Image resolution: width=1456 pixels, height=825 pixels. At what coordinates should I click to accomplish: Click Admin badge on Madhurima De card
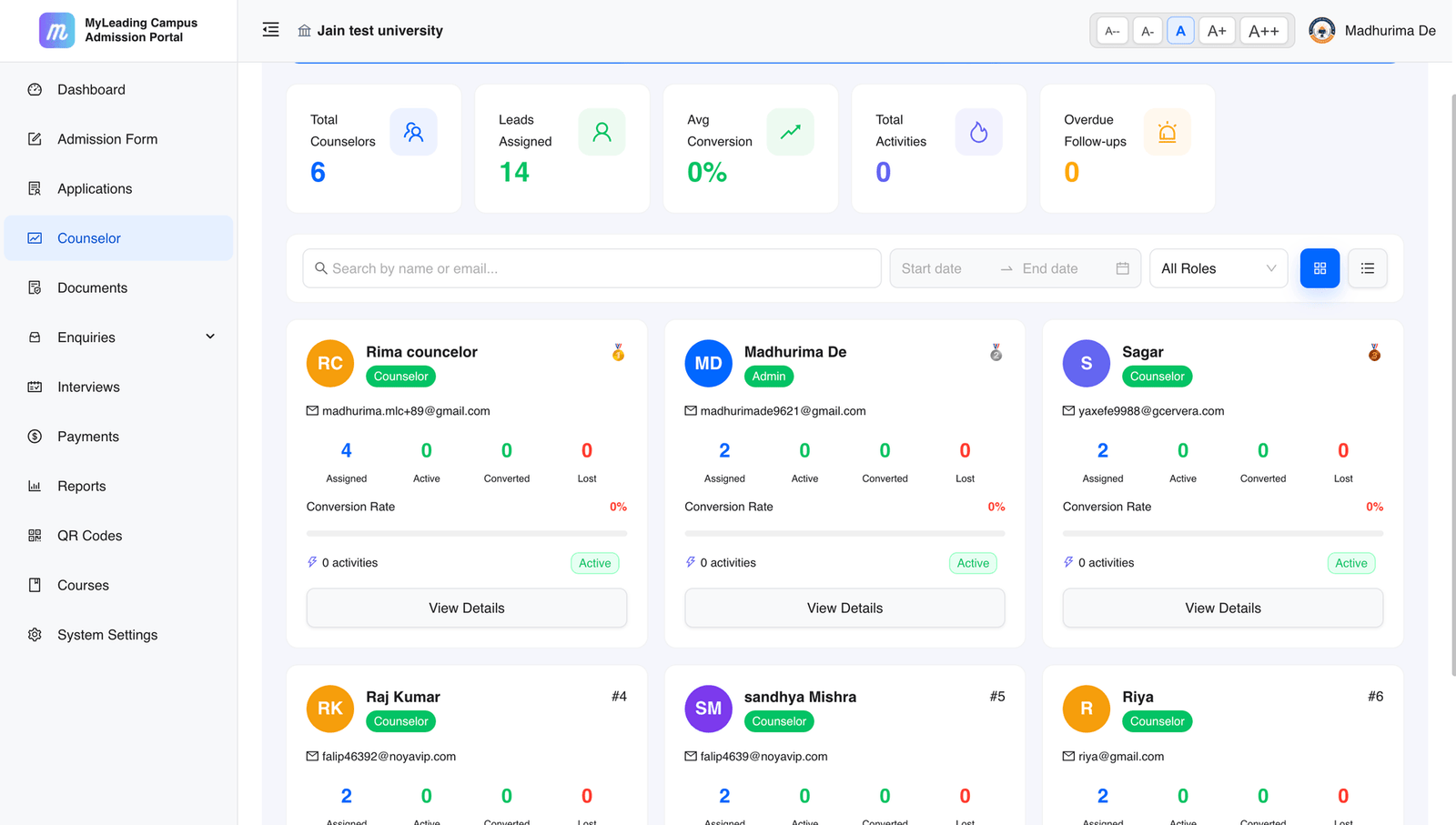click(769, 377)
